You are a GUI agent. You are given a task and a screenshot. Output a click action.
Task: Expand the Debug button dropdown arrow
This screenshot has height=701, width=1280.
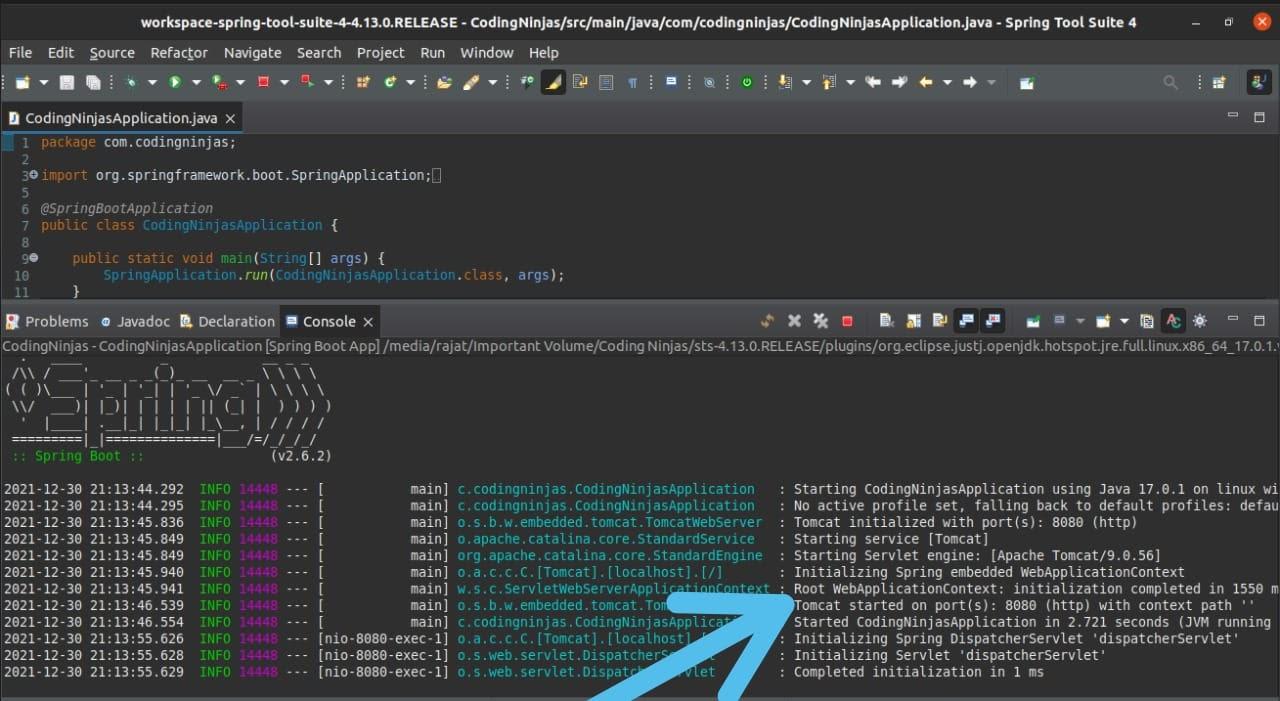(152, 82)
